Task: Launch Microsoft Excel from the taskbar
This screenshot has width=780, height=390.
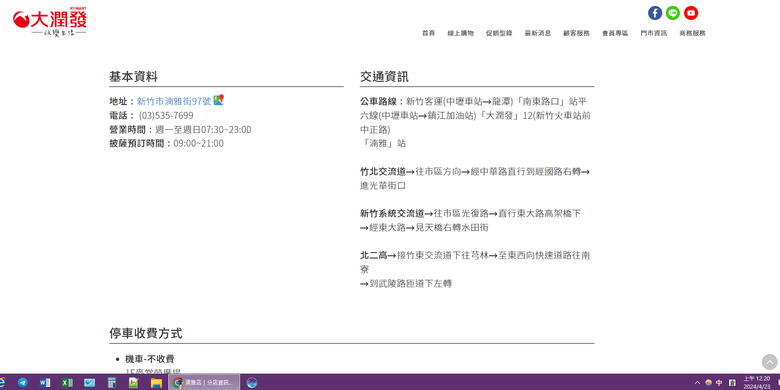Action: click(x=67, y=383)
